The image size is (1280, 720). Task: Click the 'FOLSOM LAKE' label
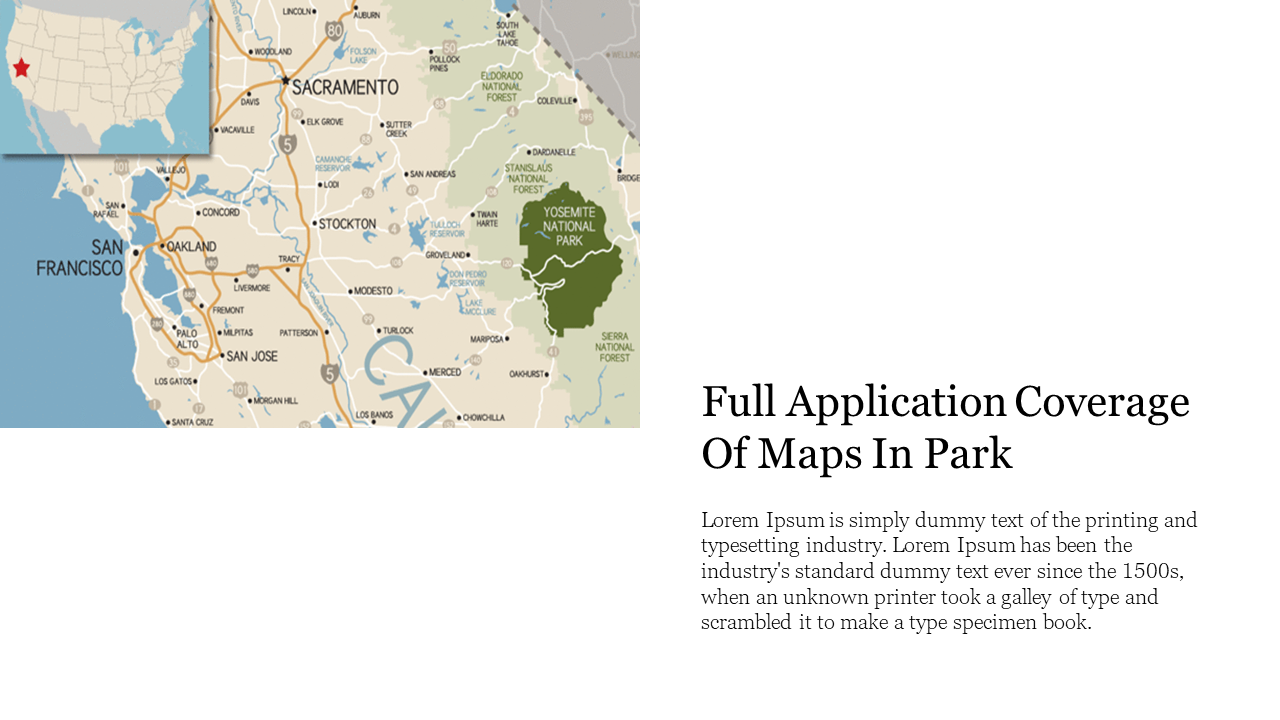[x=363, y=56]
